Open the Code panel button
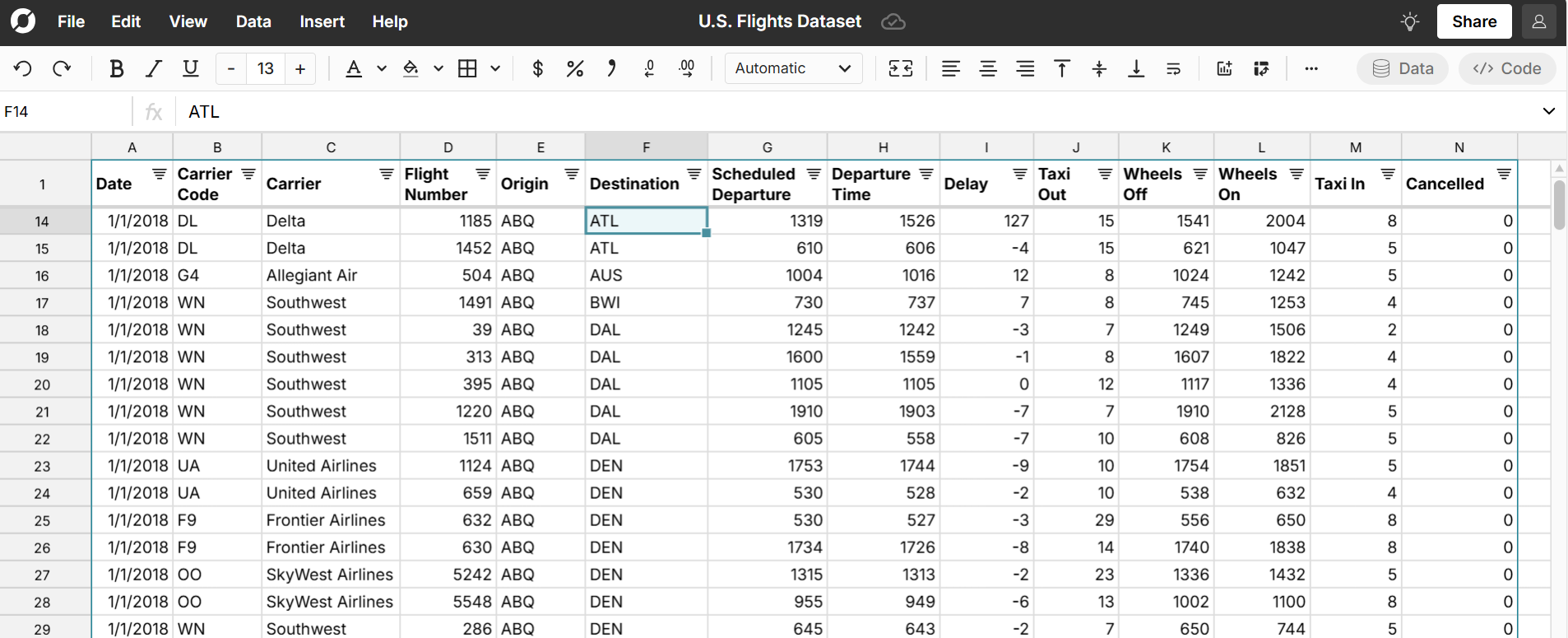 [1507, 68]
